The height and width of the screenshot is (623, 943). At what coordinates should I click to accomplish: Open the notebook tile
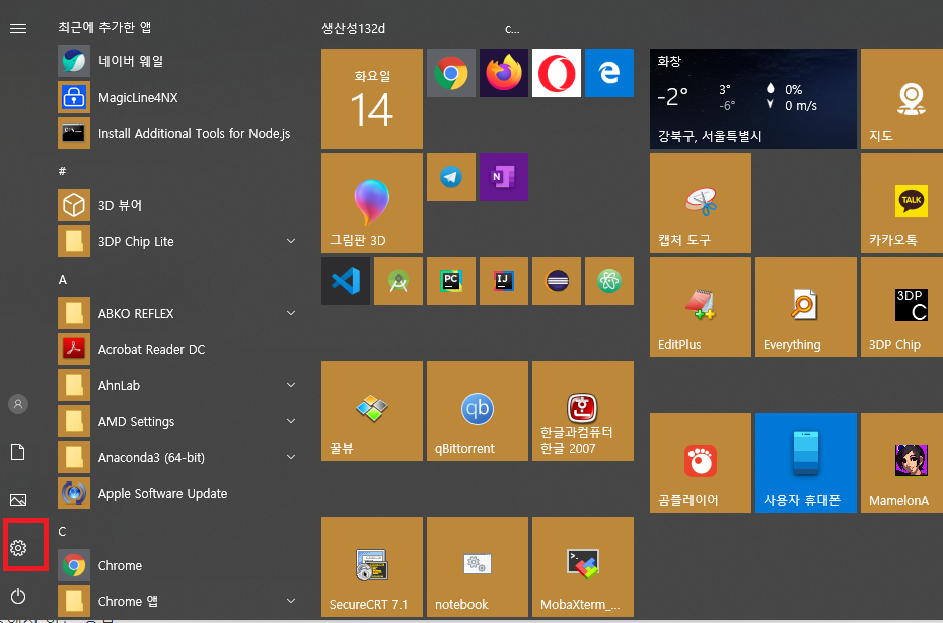click(x=478, y=566)
